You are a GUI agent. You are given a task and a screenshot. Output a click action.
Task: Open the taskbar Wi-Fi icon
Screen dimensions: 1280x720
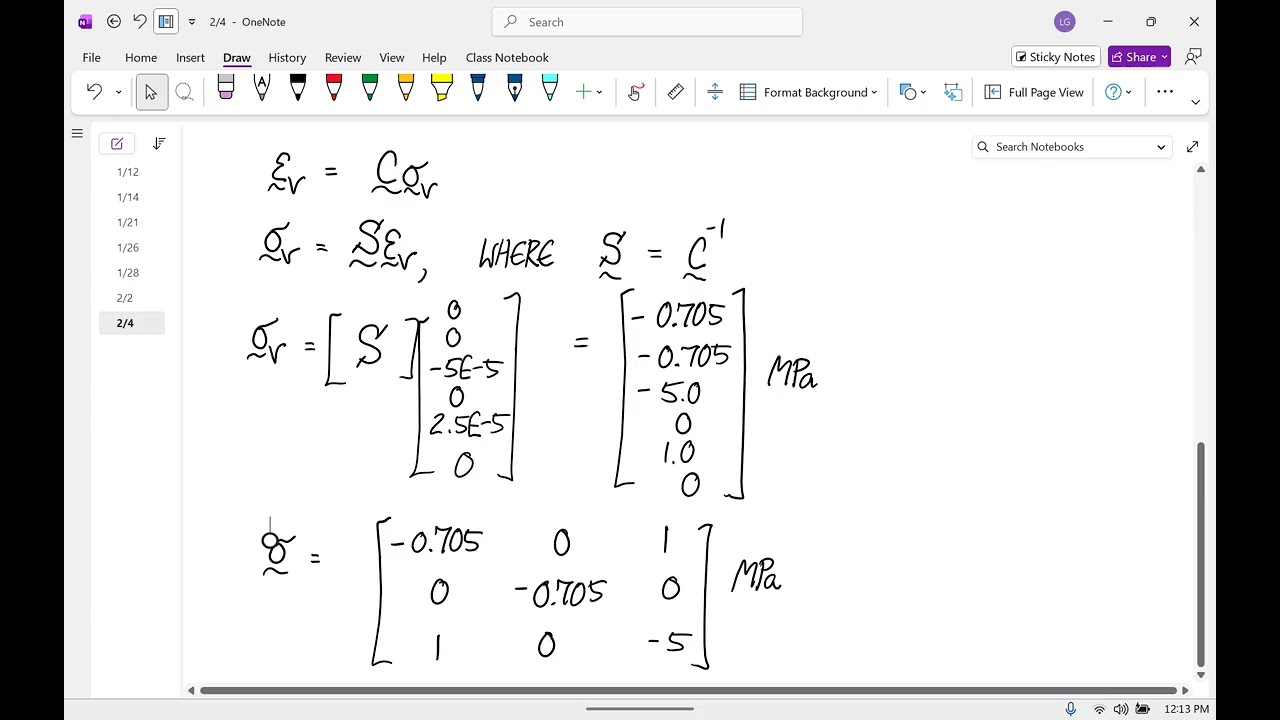click(1100, 709)
